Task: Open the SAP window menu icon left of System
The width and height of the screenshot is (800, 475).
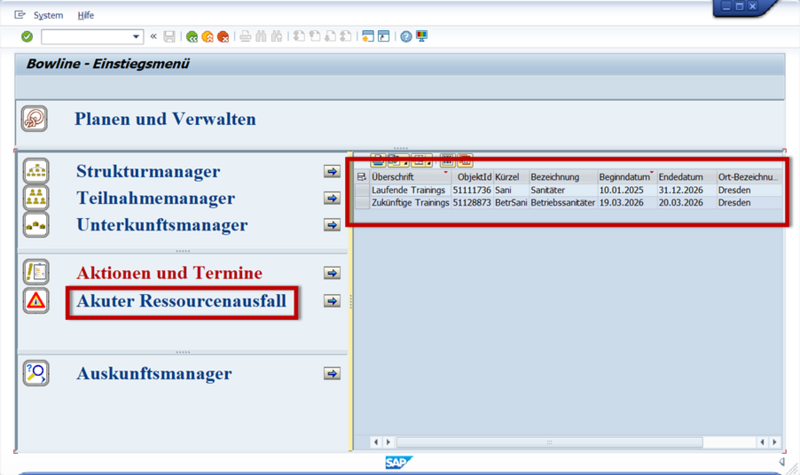Action: pyautogui.click(x=20, y=15)
